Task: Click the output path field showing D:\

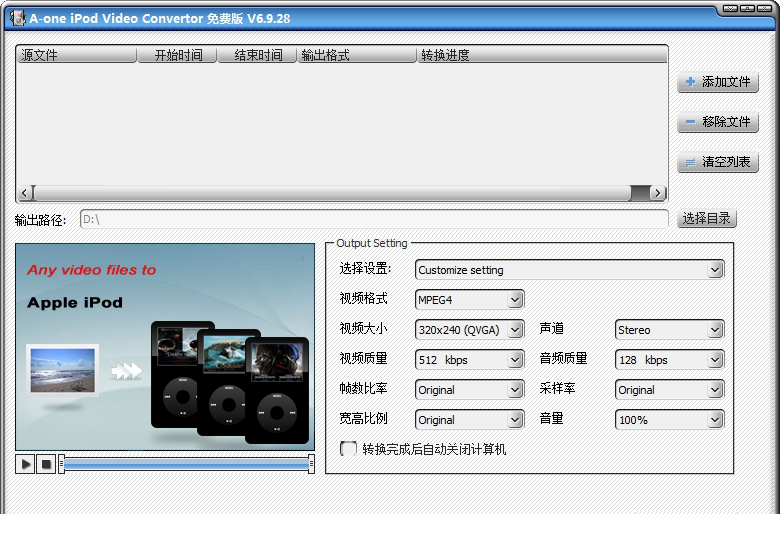Action: pos(374,219)
